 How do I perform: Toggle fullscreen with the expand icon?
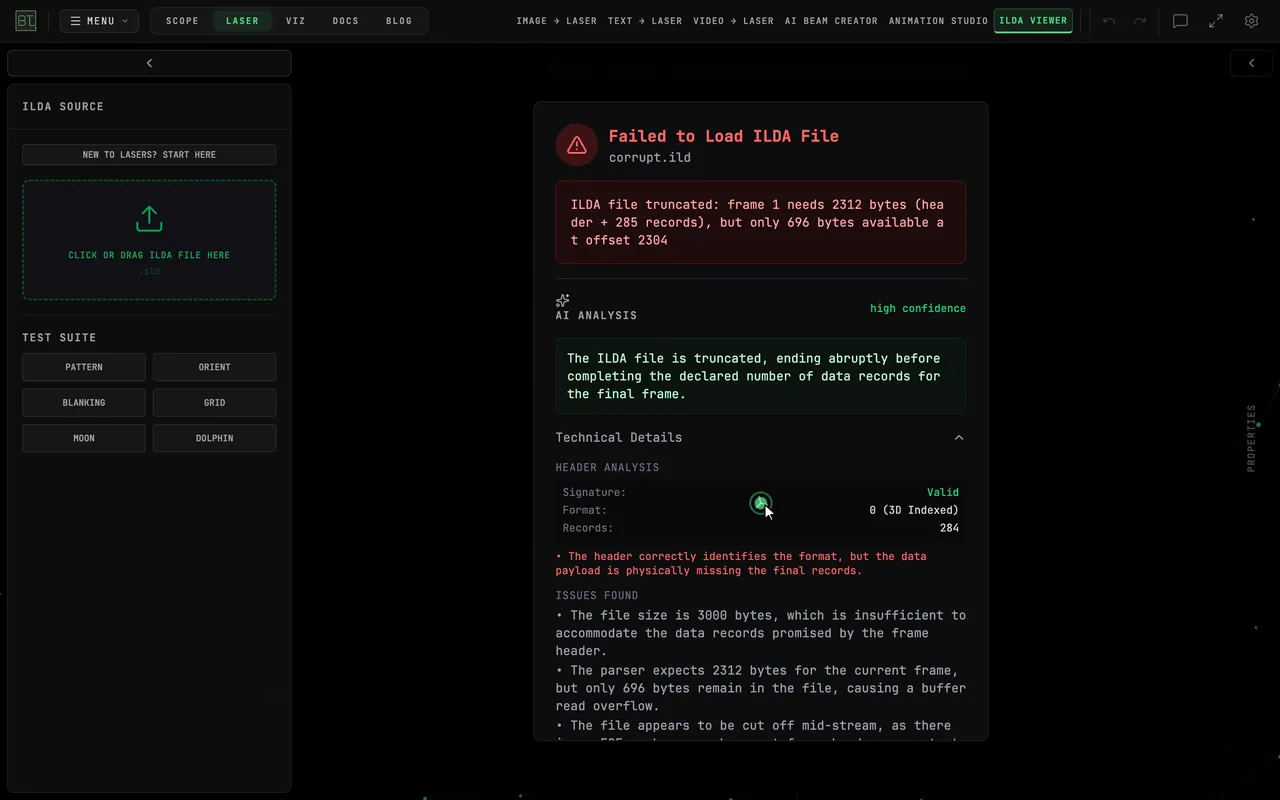[x=1216, y=21]
